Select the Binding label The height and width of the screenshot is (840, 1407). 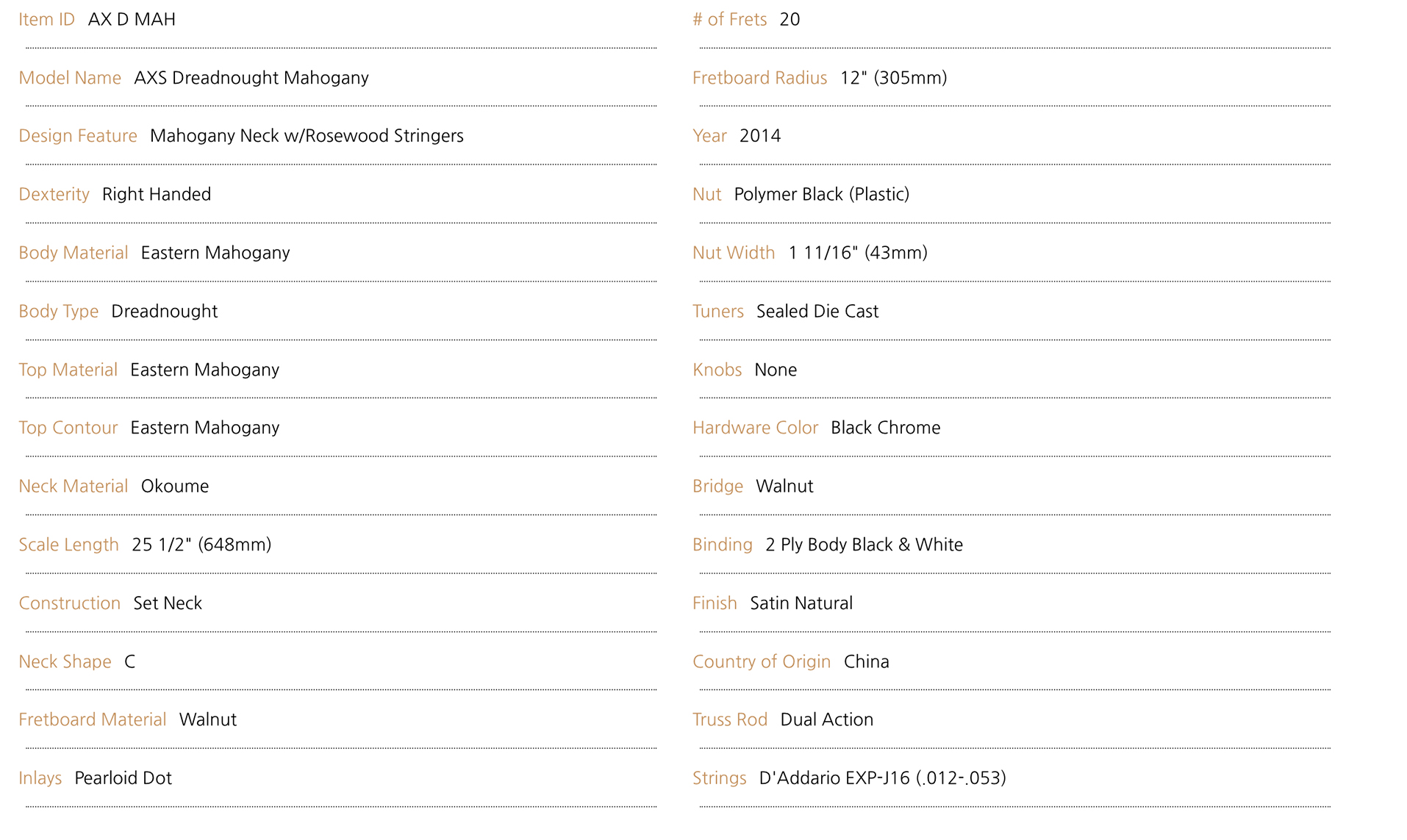tap(723, 545)
